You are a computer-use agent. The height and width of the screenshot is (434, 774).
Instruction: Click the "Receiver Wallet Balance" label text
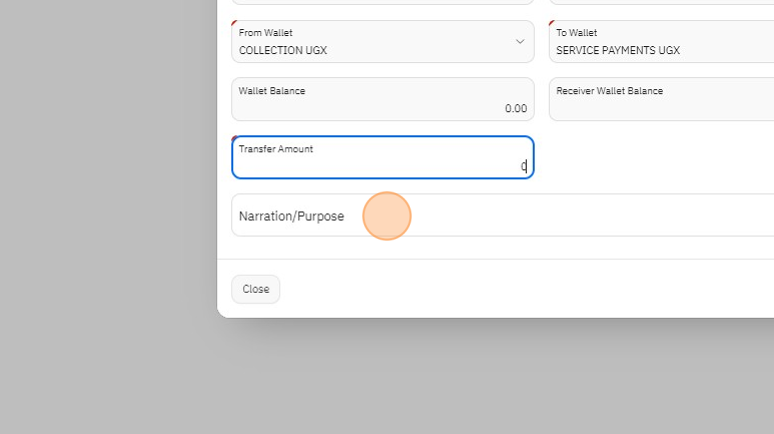[x=609, y=91]
